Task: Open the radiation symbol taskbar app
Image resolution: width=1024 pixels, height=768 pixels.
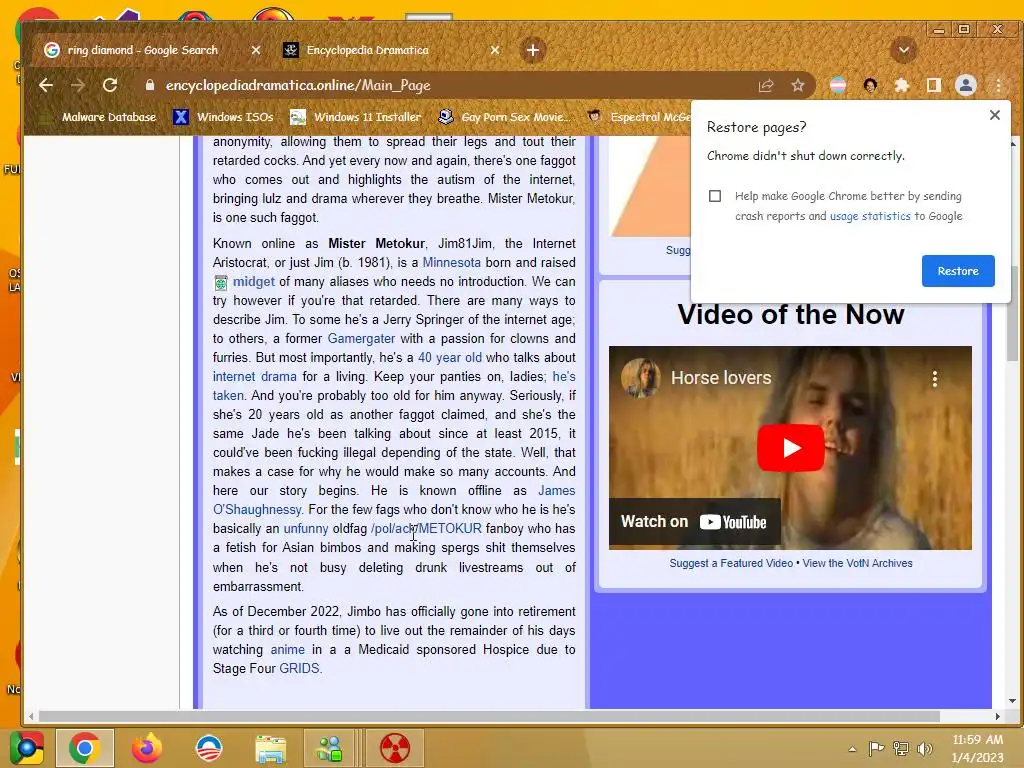Action: [x=395, y=748]
